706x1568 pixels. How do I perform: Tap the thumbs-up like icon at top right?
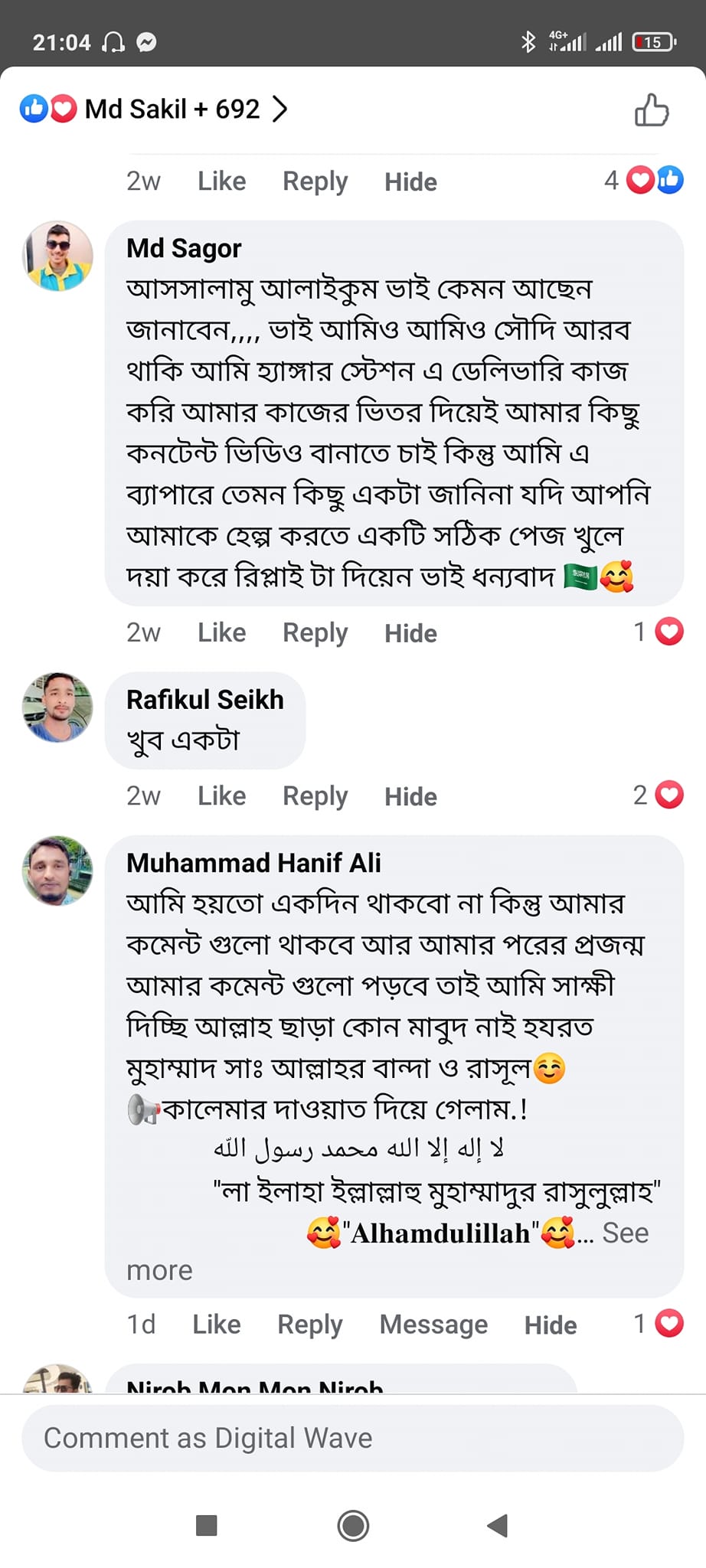click(x=652, y=109)
